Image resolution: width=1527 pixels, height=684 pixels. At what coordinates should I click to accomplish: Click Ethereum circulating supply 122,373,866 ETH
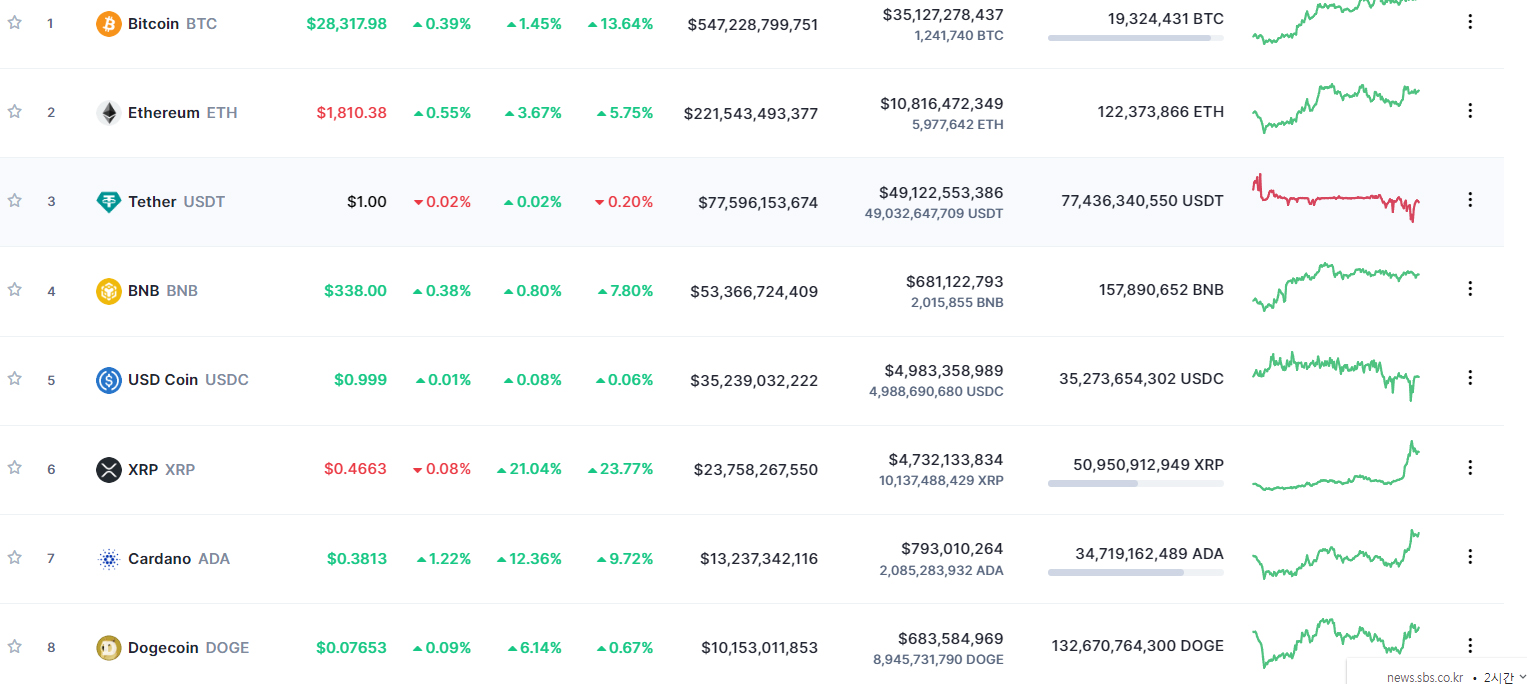pos(1160,112)
